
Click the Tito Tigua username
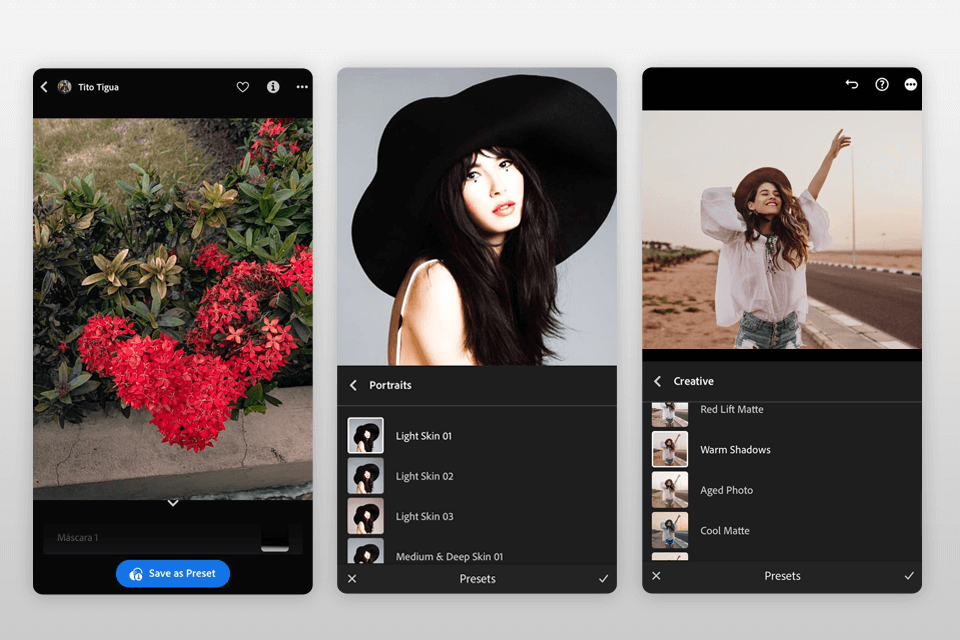click(x=99, y=87)
